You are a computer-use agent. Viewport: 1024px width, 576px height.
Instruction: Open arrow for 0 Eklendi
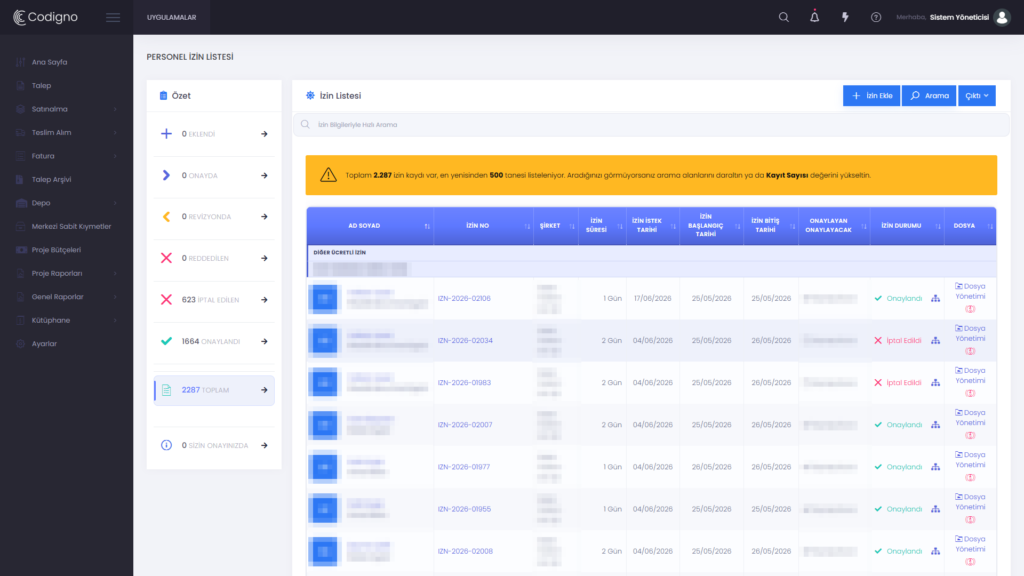(x=264, y=134)
